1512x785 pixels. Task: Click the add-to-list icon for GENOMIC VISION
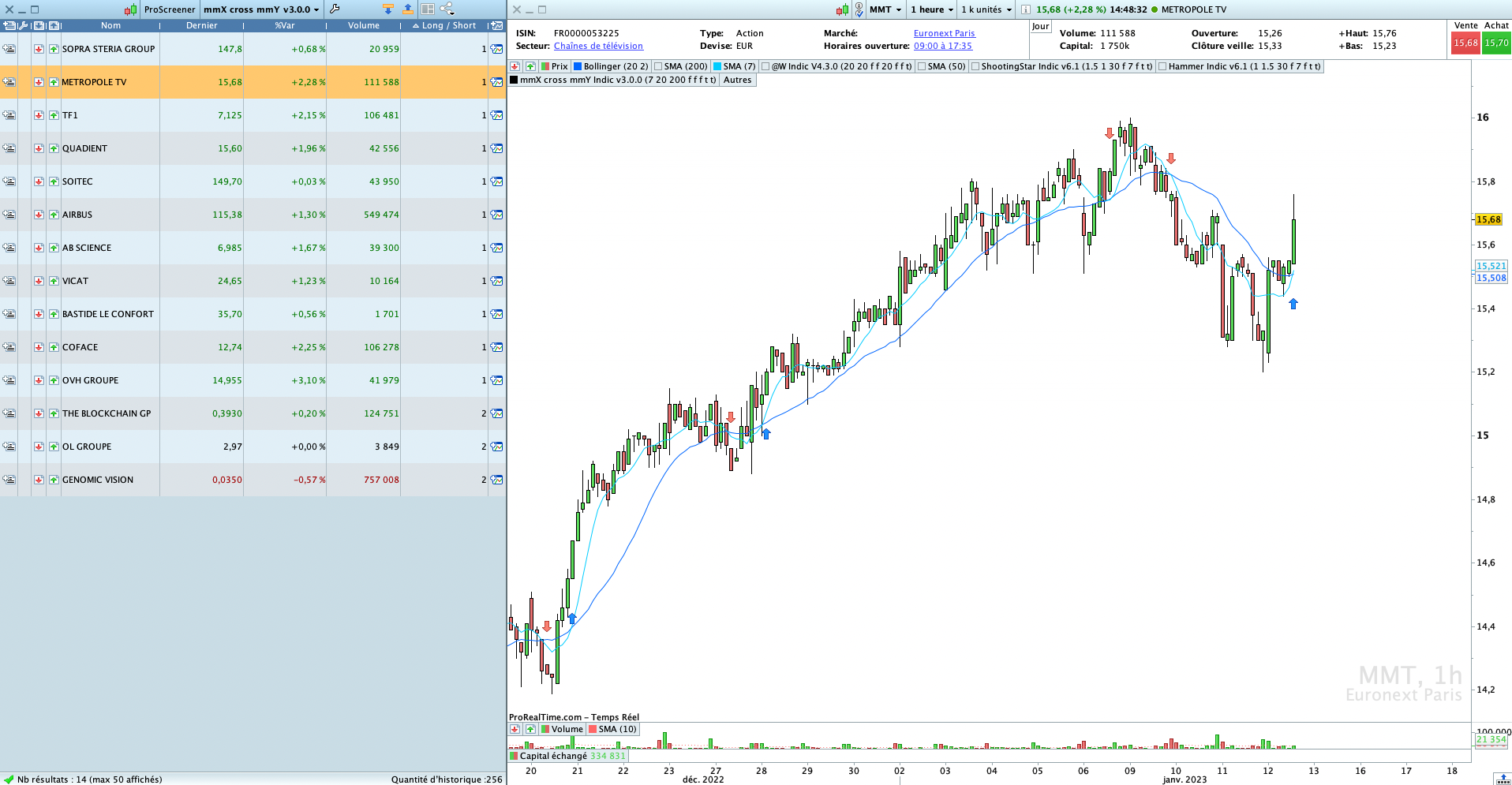coord(9,480)
